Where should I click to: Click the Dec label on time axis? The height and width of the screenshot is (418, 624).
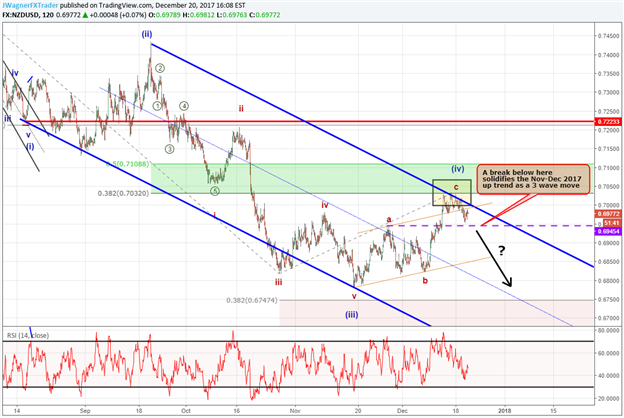[402, 410]
